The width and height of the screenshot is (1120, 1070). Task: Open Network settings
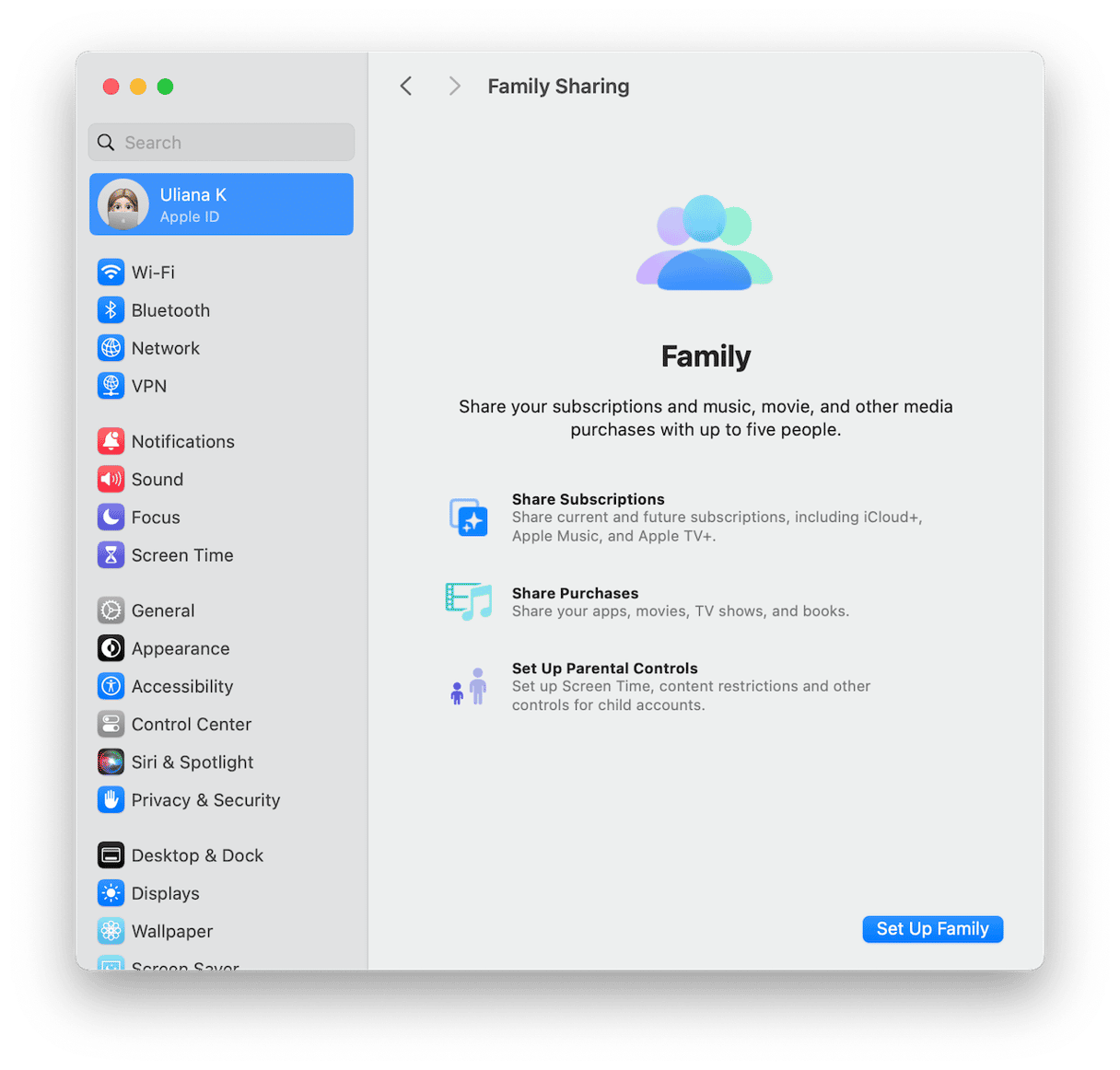pos(111,347)
